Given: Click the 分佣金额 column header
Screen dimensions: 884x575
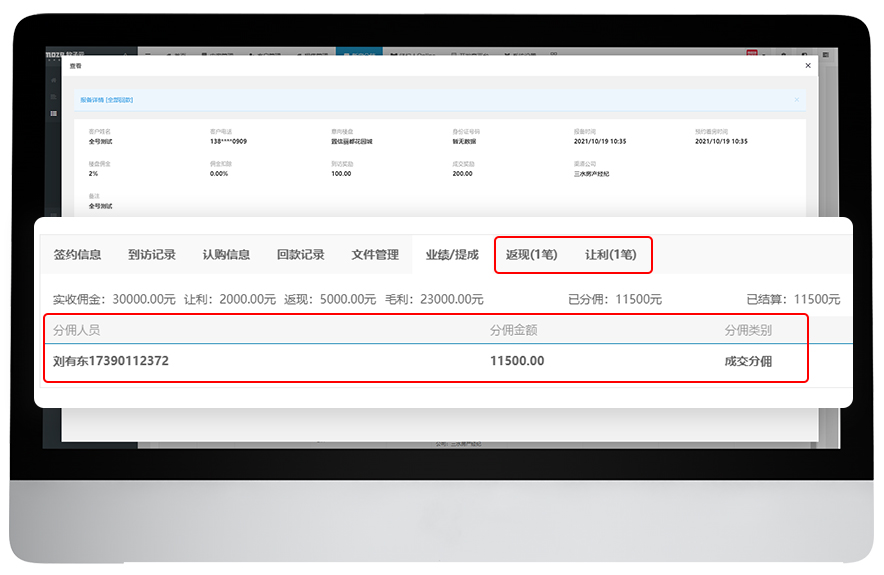Looking at the screenshot, I should [x=514, y=330].
